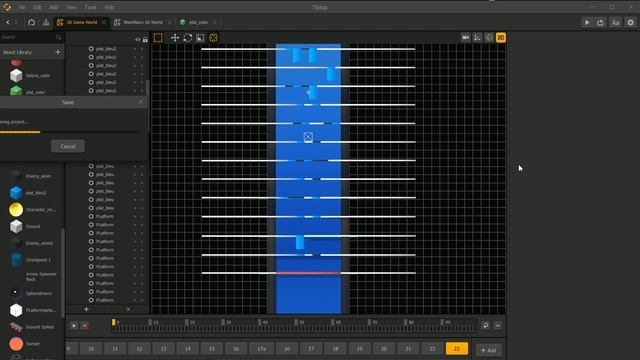The image size is (640, 360).
Task: Close the Save dialog with X
Action: coord(141,102)
